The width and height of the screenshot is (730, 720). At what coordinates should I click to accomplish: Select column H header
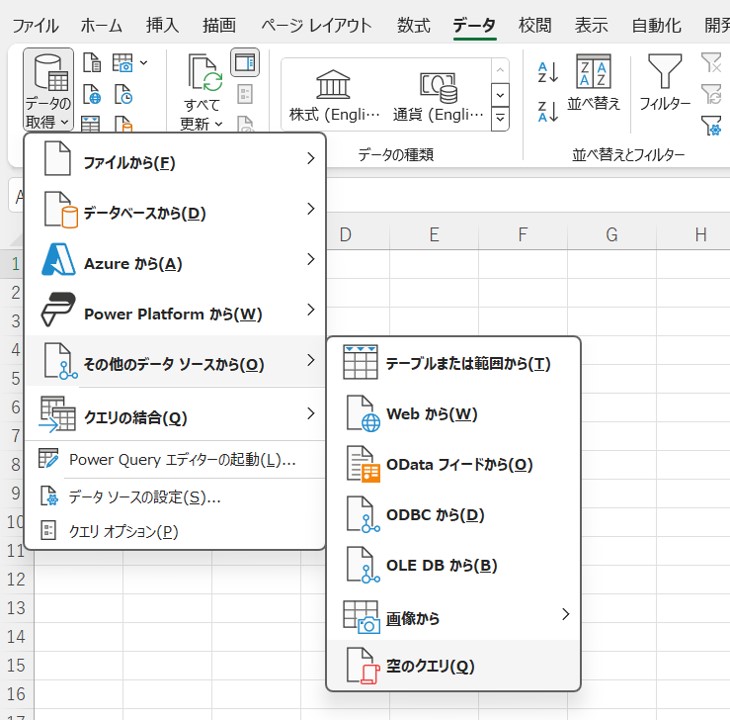pos(694,235)
